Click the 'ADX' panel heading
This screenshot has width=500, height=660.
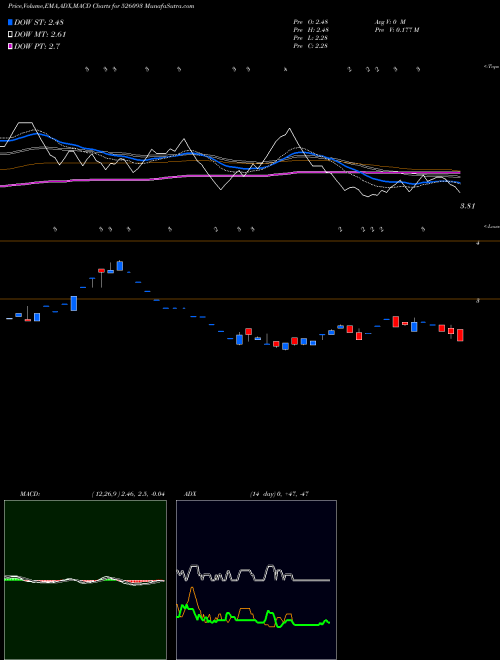[x=190, y=494]
